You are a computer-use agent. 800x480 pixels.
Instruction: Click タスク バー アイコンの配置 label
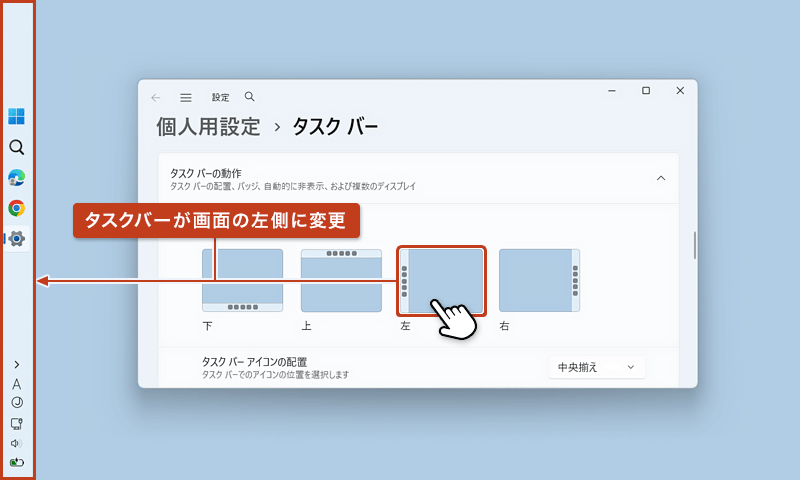254,362
